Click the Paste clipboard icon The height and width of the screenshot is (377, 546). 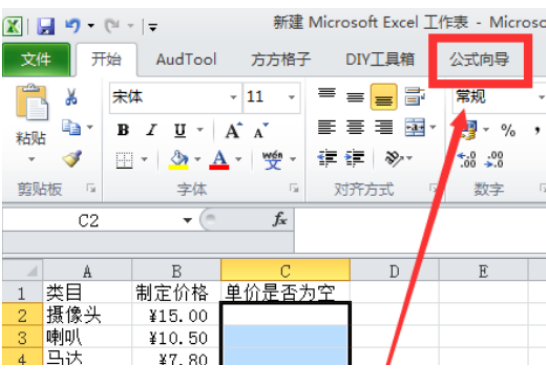click(x=32, y=102)
